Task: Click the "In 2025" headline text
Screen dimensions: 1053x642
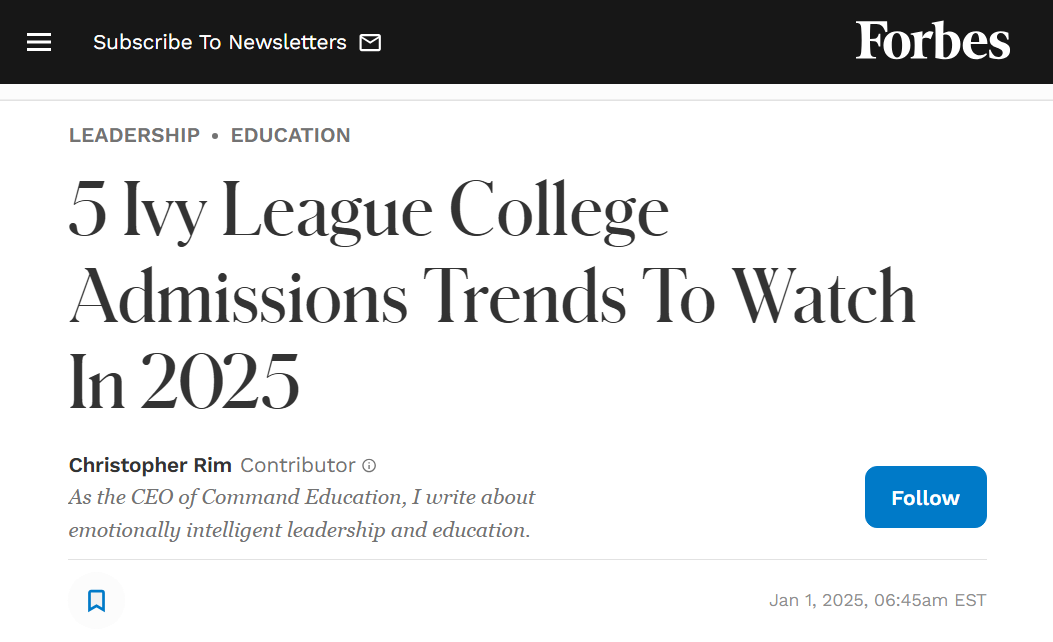Action: 184,381
